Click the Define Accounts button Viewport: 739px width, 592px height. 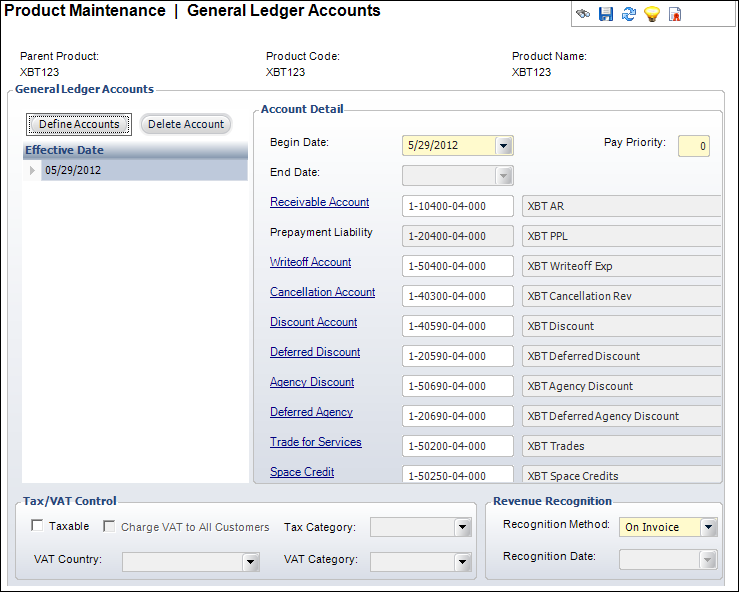(x=79, y=124)
